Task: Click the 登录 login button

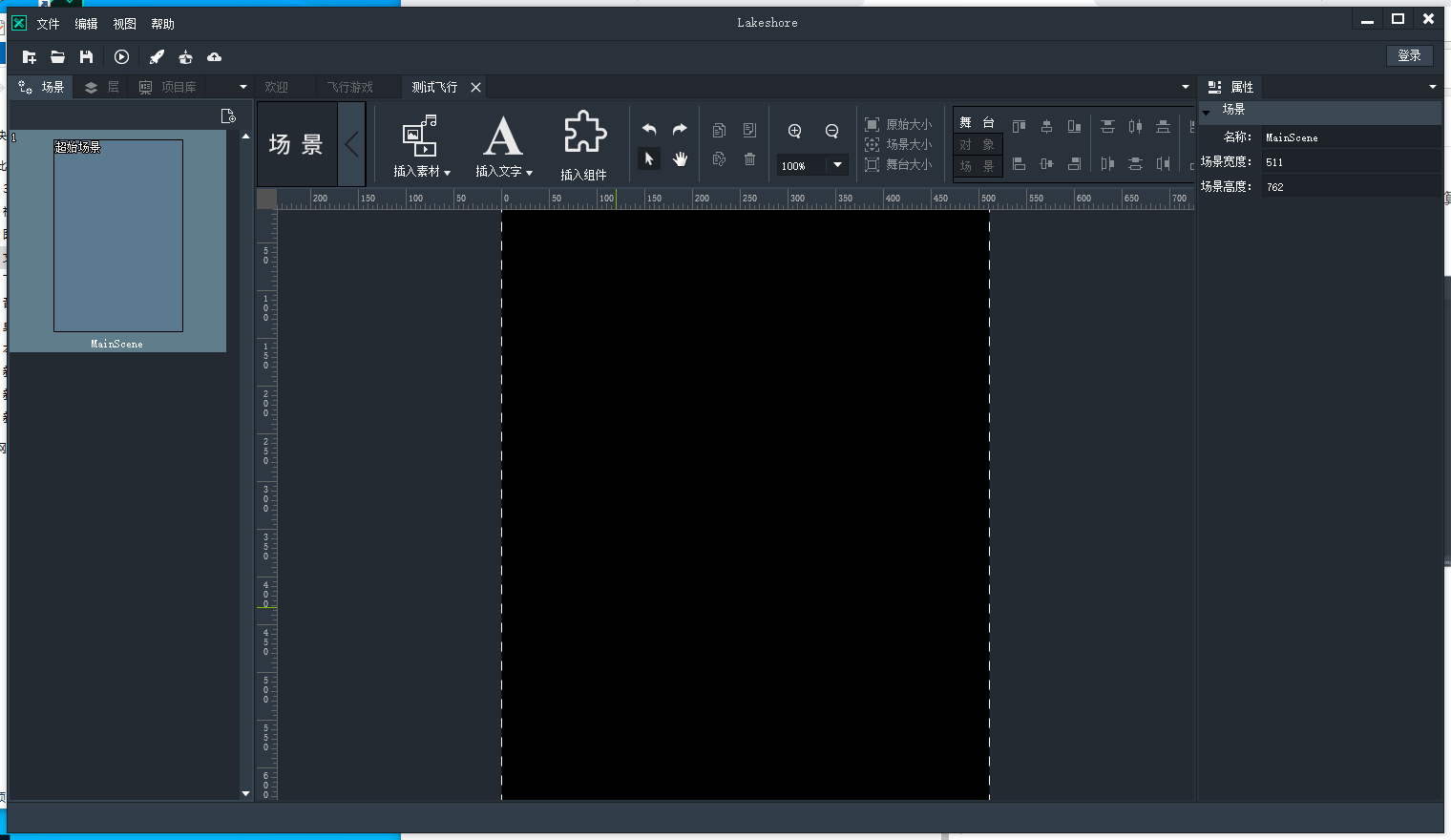Action: (1409, 55)
